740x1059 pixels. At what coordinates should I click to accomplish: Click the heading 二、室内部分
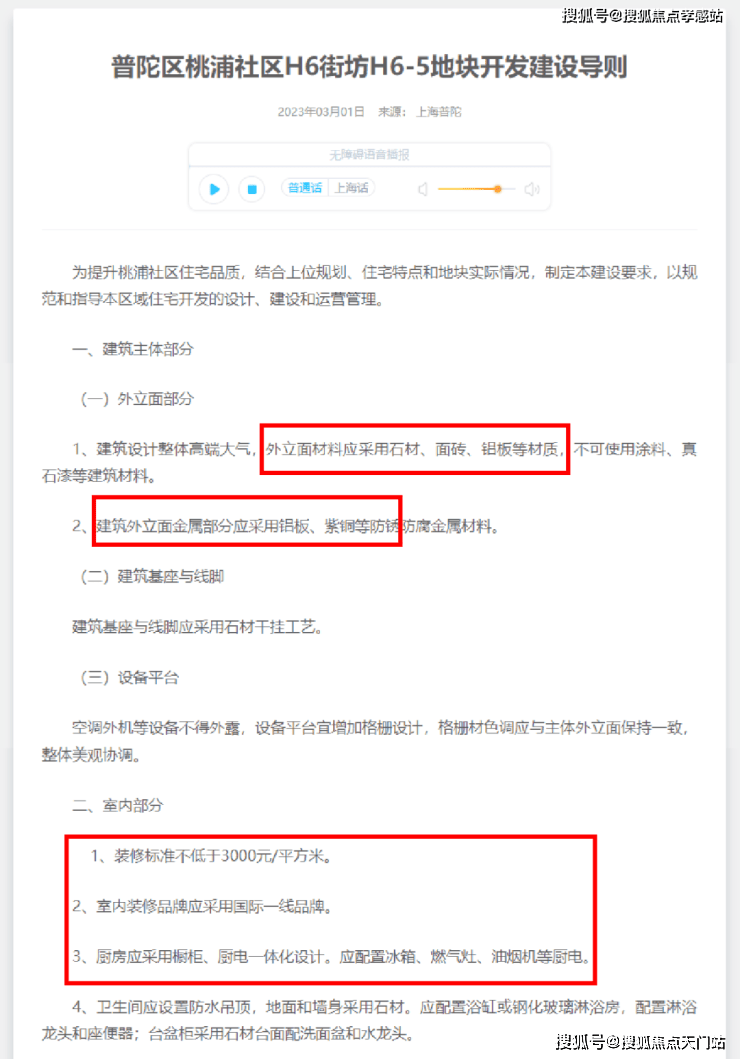click(118, 806)
